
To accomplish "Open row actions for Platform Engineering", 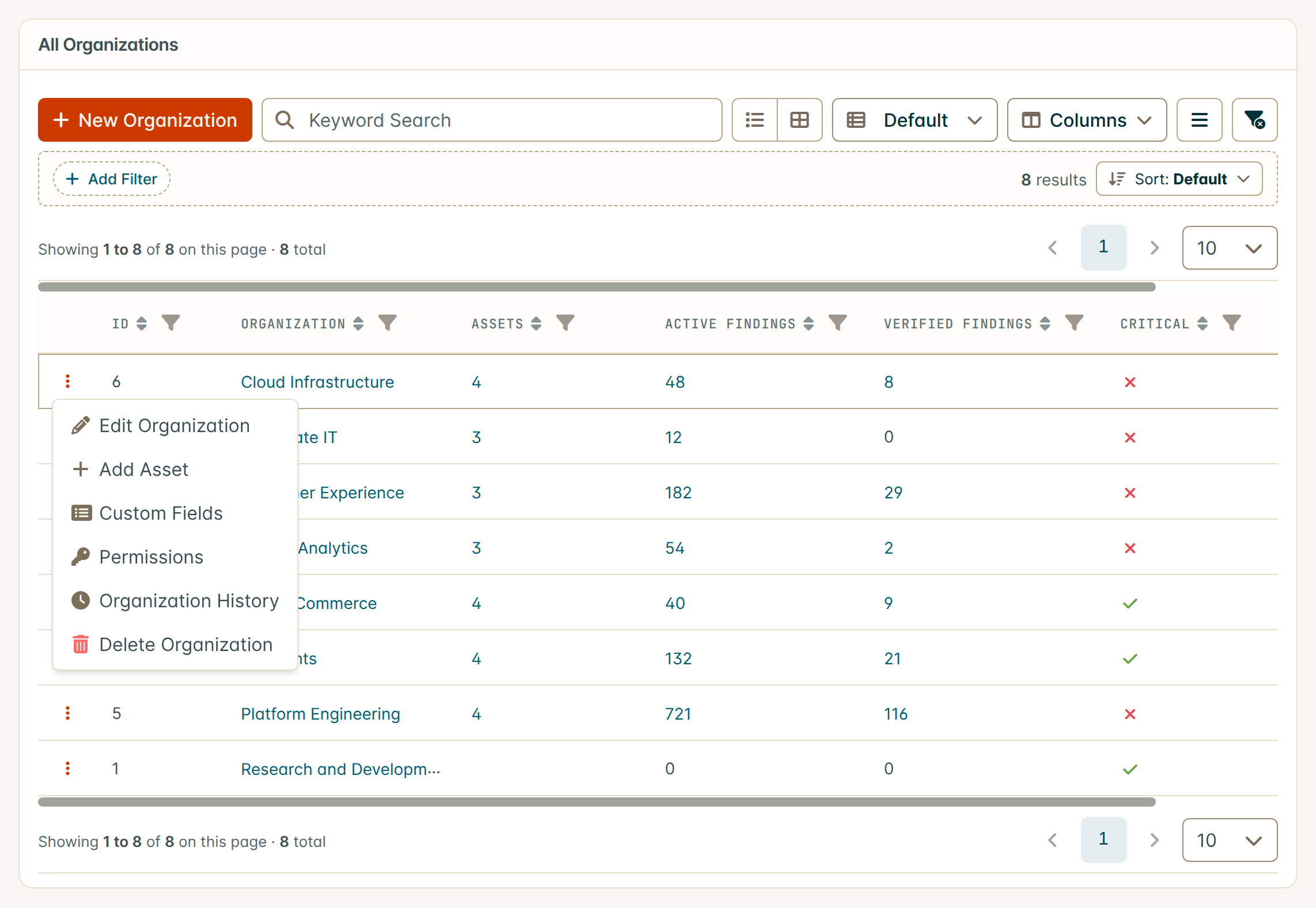I will click(x=68, y=713).
